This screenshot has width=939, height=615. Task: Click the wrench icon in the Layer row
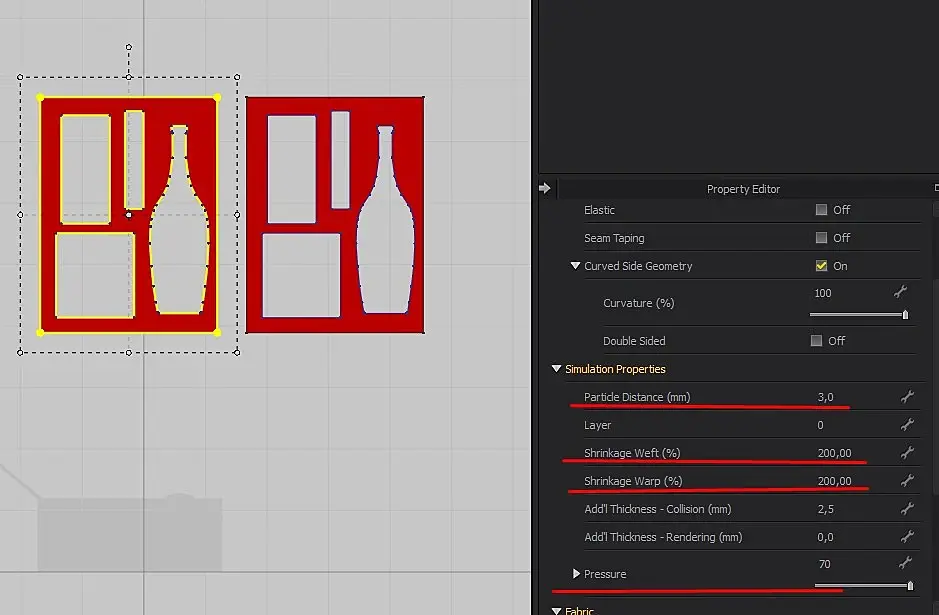[907, 425]
